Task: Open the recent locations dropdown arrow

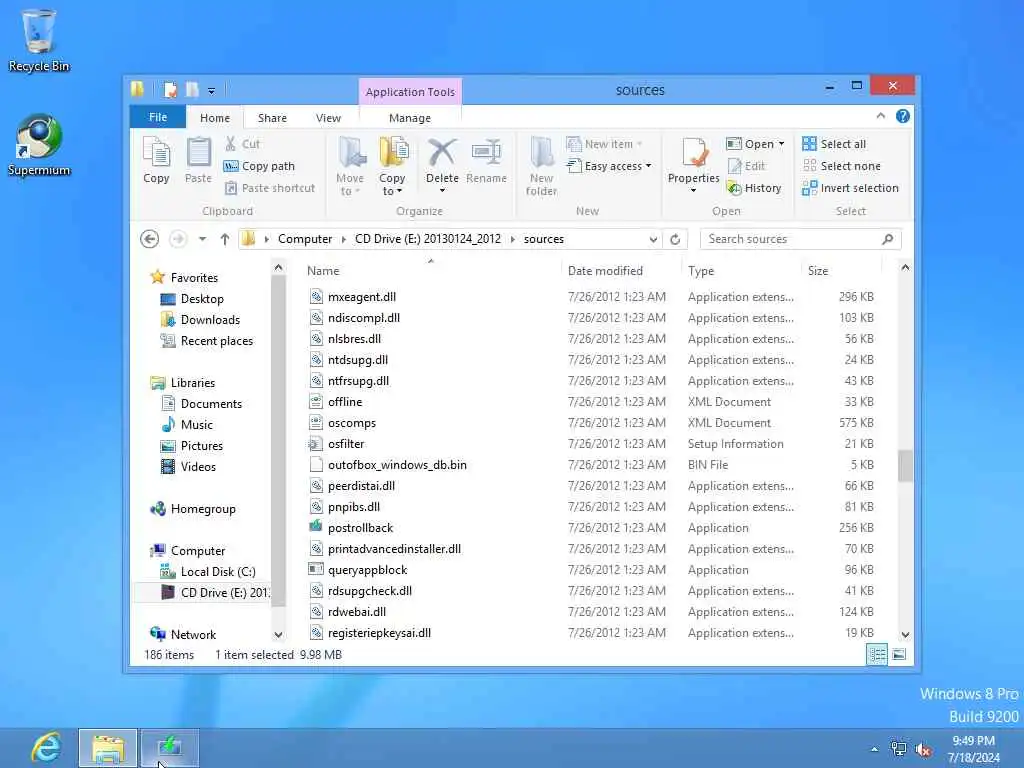Action: pyautogui.click(x=202, y=239)
